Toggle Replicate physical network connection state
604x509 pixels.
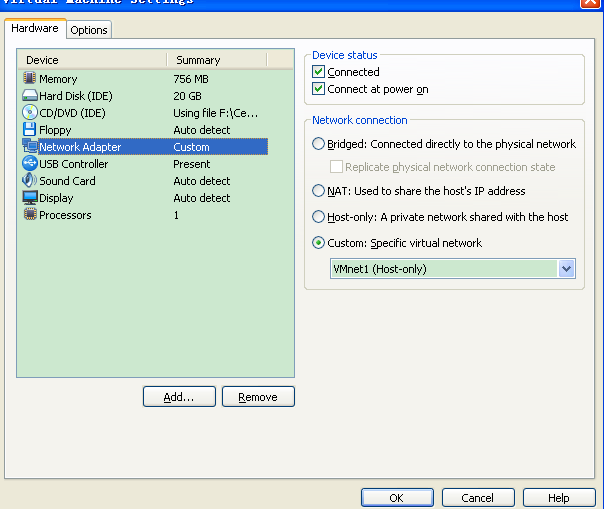coord(336,167)
